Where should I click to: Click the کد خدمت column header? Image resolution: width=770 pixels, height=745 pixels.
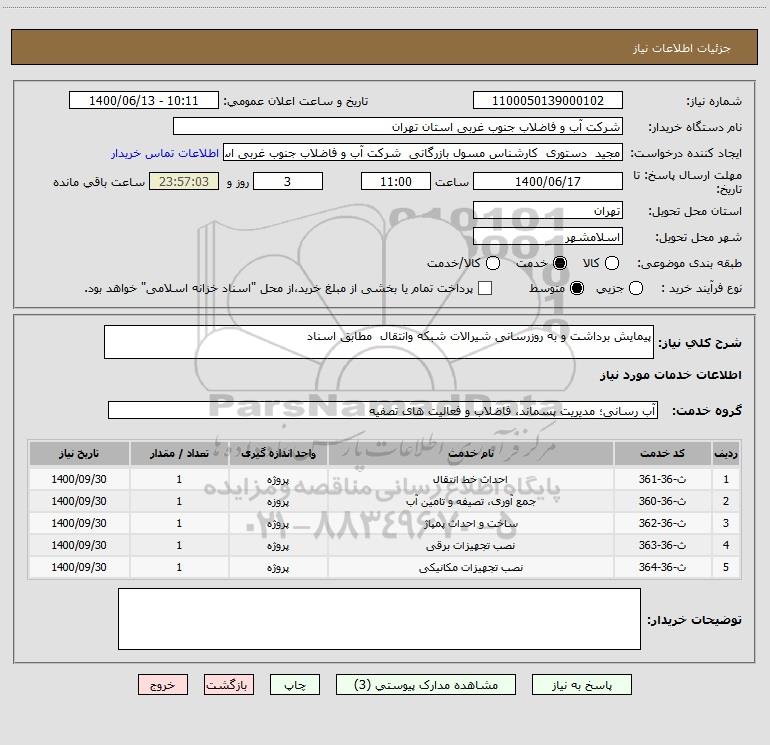tap(662, 453)
